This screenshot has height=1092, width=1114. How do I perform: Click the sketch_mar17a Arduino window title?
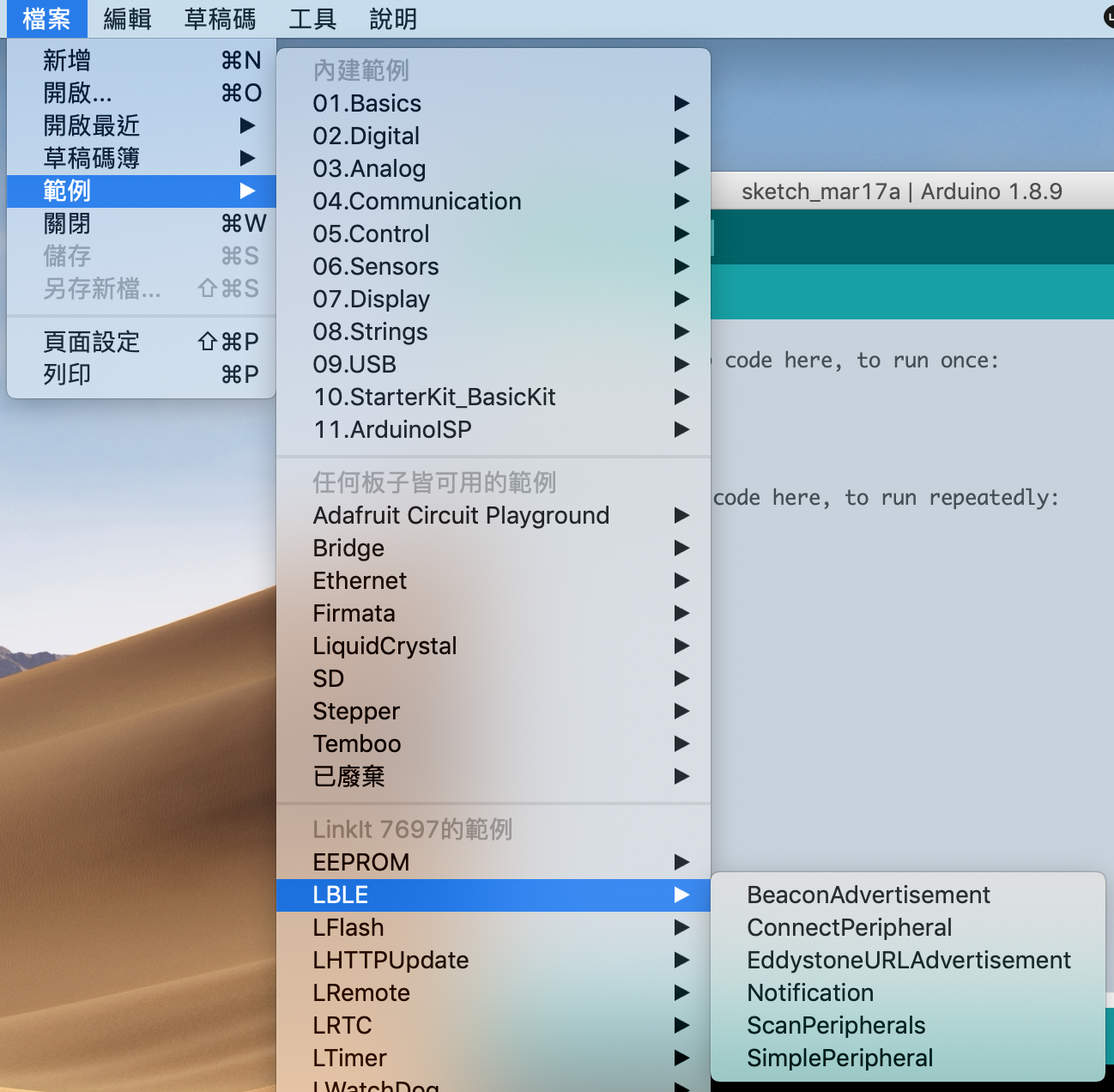click(x=901, y=191)
